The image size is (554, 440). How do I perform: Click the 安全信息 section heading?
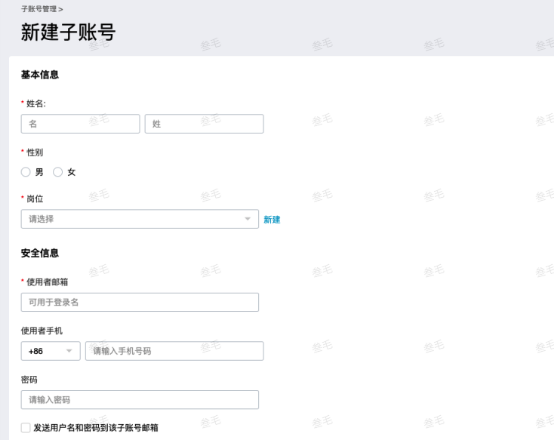tap(40, 253)
